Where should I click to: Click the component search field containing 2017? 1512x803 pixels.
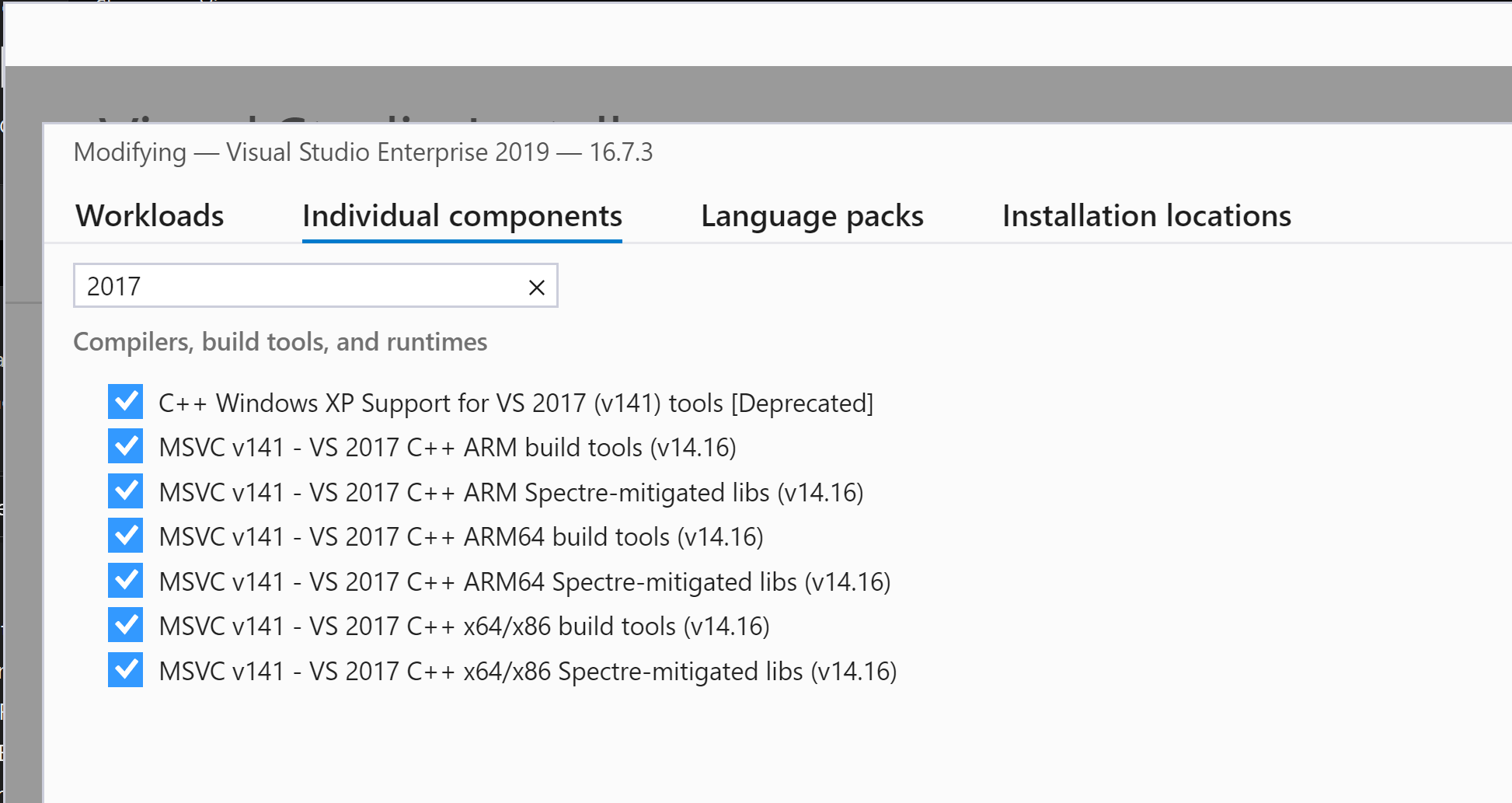pos(295,286)
